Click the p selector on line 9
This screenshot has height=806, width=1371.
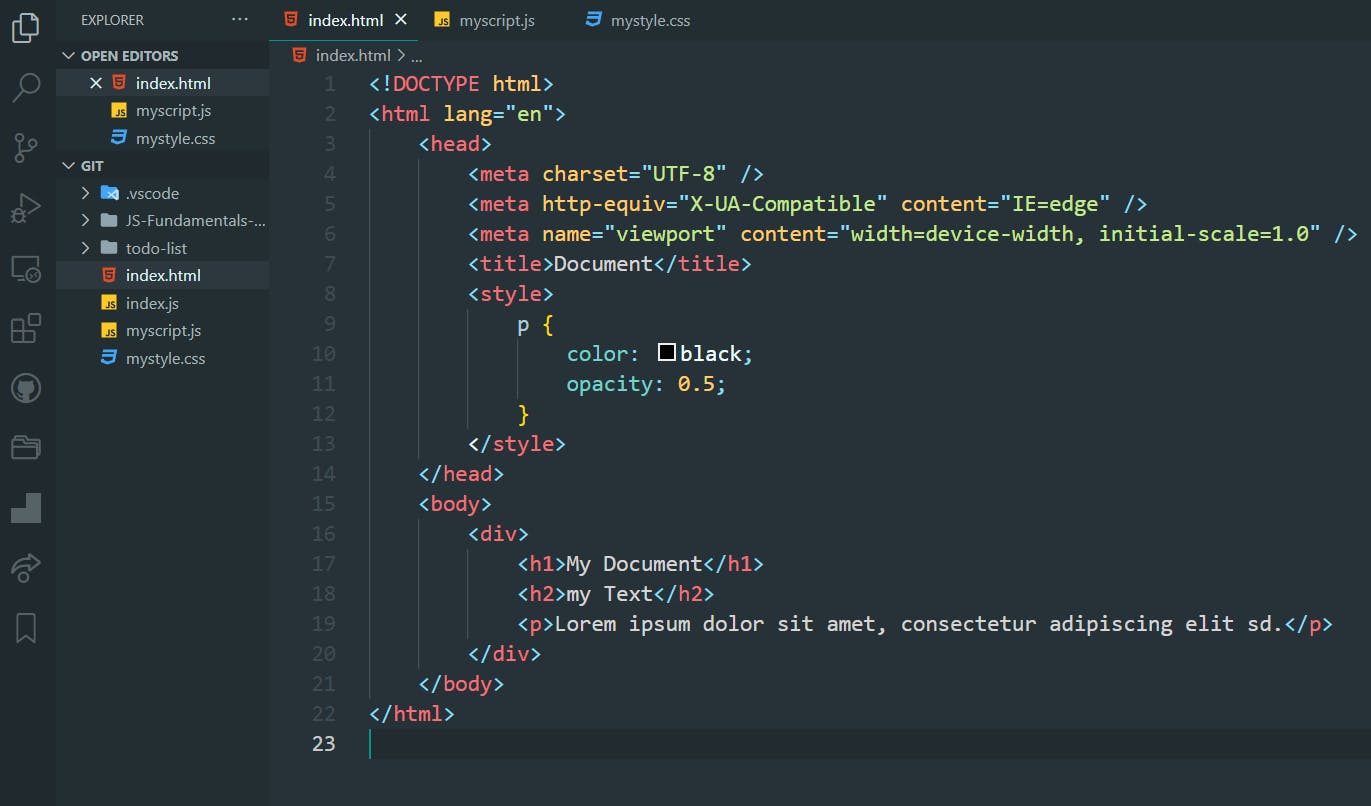(523, 324)
